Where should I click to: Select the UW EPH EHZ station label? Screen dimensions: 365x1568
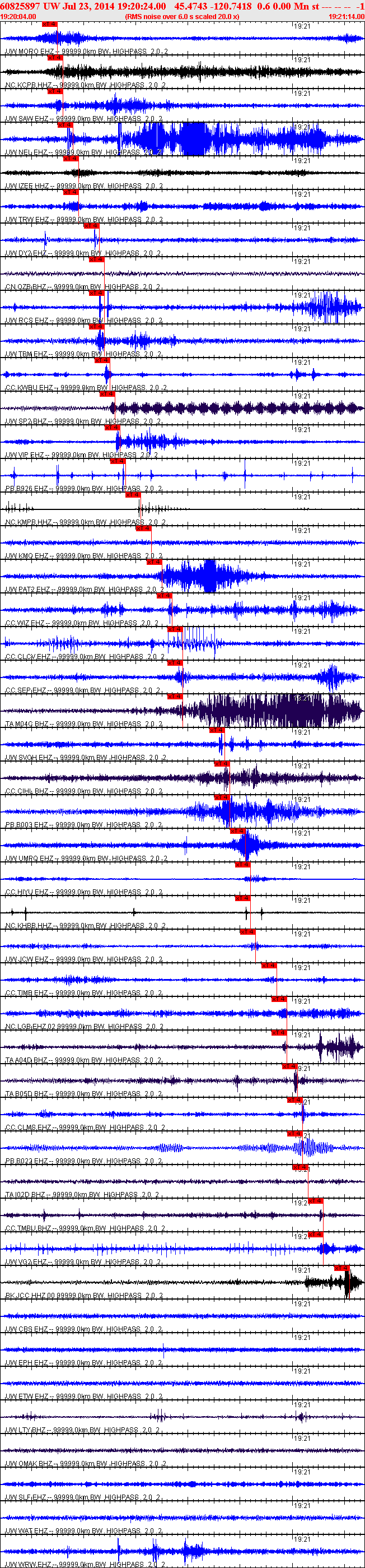[x=84, y=1362]
